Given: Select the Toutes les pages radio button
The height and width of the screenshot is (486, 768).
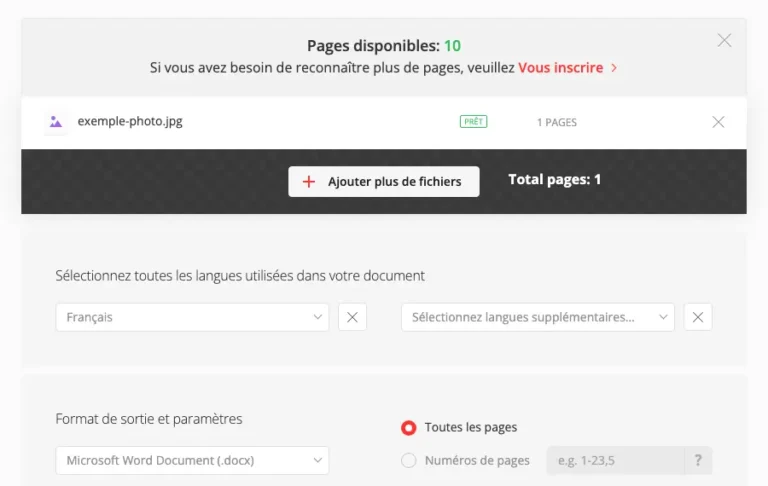Looking at the screenshot, I should pos(408,428).
